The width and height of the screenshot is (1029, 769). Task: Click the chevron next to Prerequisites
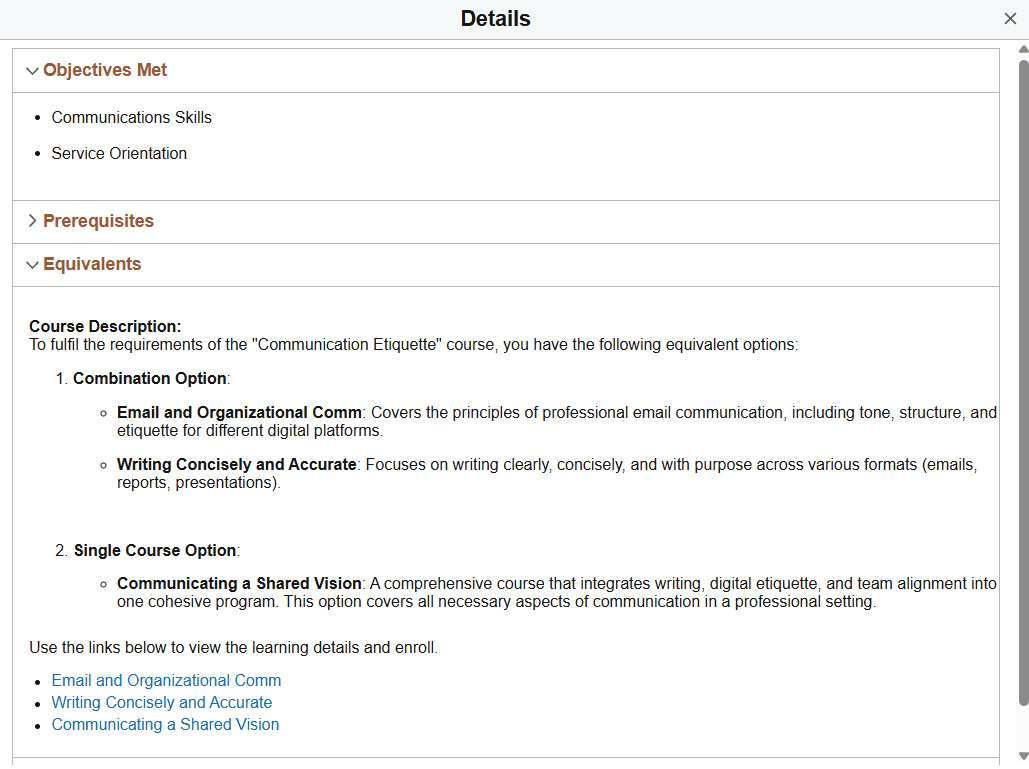click(33, 221)
